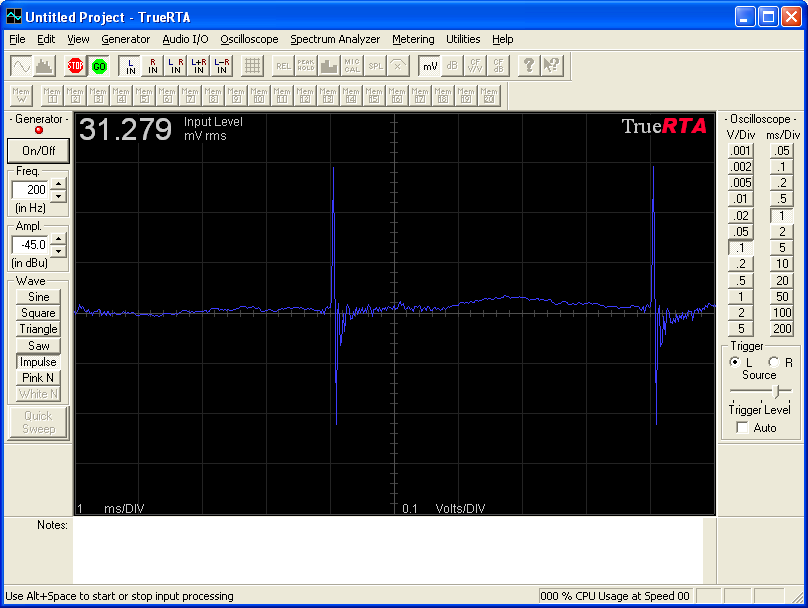The width and height of the screenshot is (808, 608).
Task: Select Sine waveform
Action: click(38, 297)
